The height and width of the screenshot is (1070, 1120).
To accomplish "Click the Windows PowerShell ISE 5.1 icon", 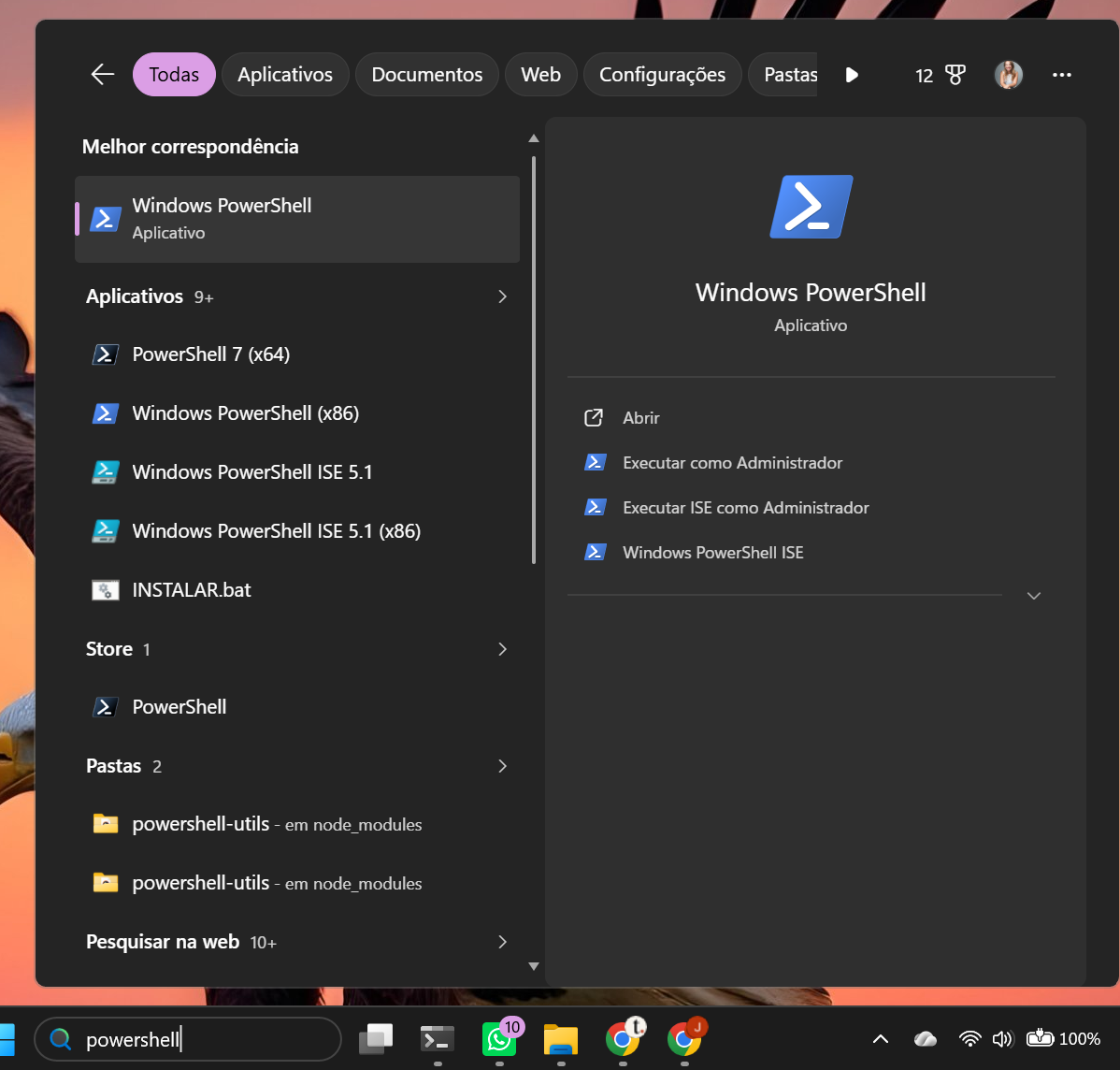I will [105, 471].
